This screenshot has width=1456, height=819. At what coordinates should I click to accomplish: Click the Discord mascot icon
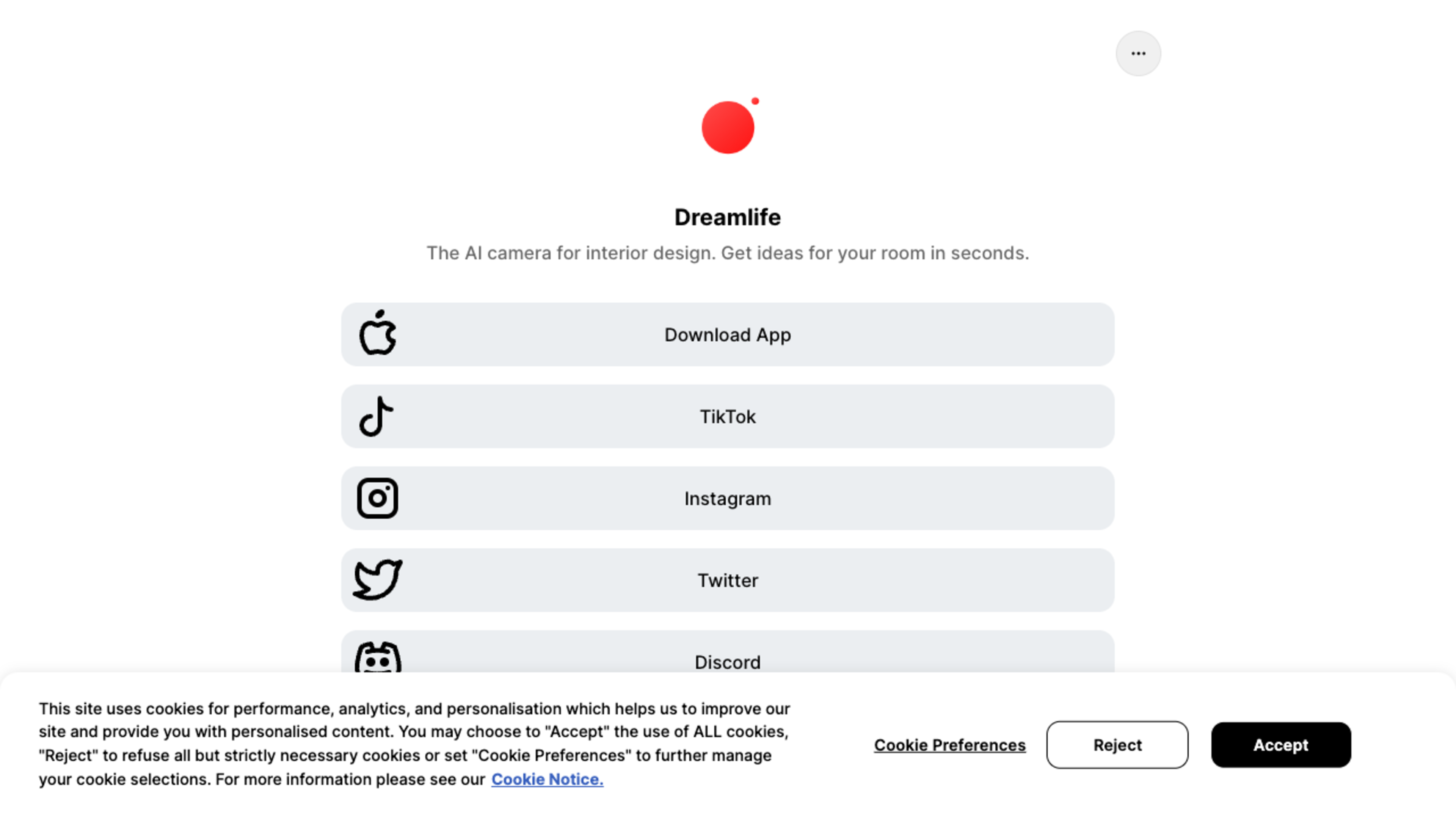point(378,658)
